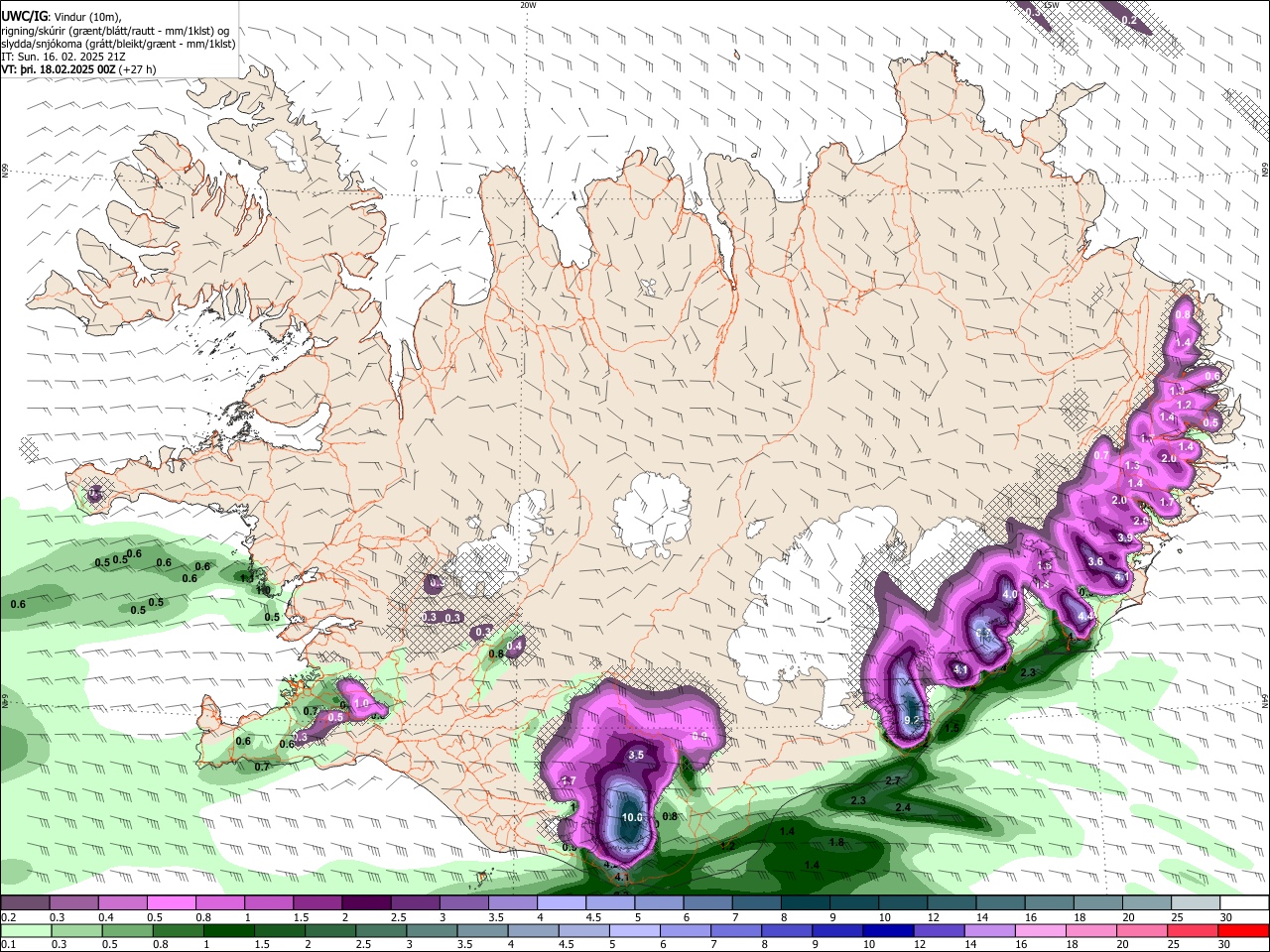Click the 'IT: Sun. 16. 02. 2025 21Z' line
This screenshot has width=1270, height=952.
(64, 57)
